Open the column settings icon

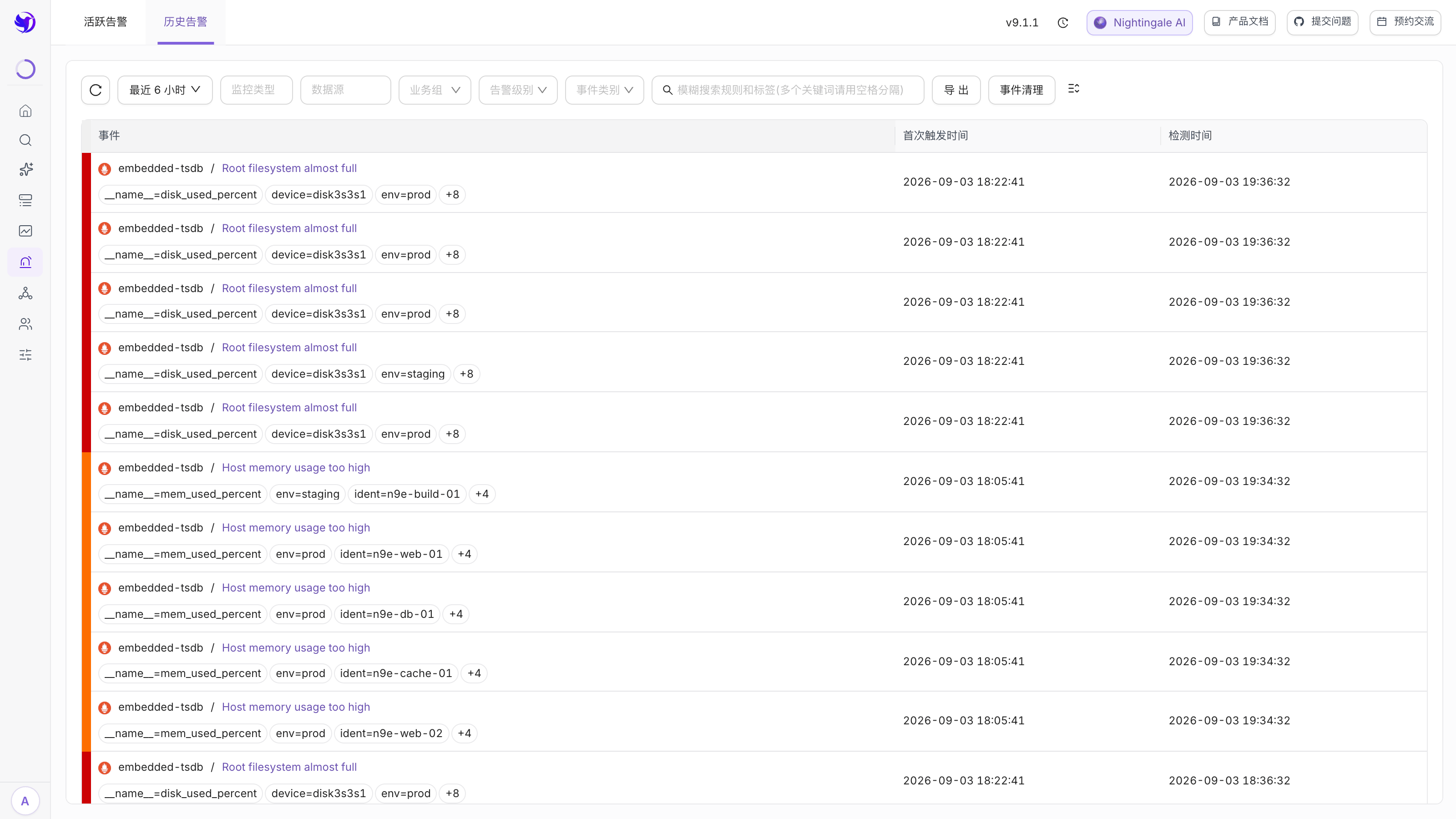click(1073, 89)
